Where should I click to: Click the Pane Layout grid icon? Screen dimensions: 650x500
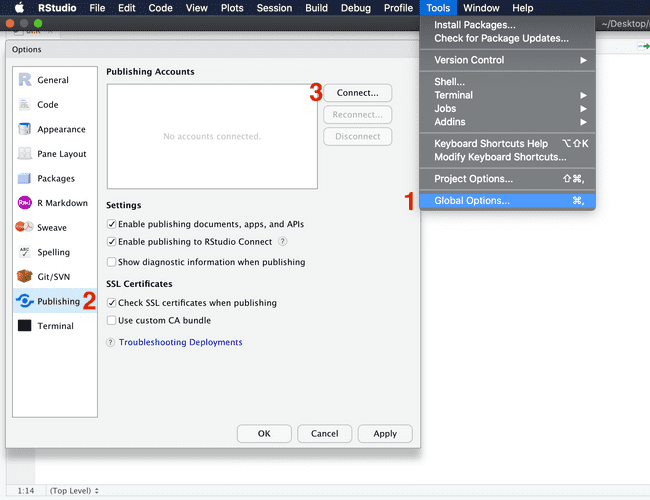25,153
